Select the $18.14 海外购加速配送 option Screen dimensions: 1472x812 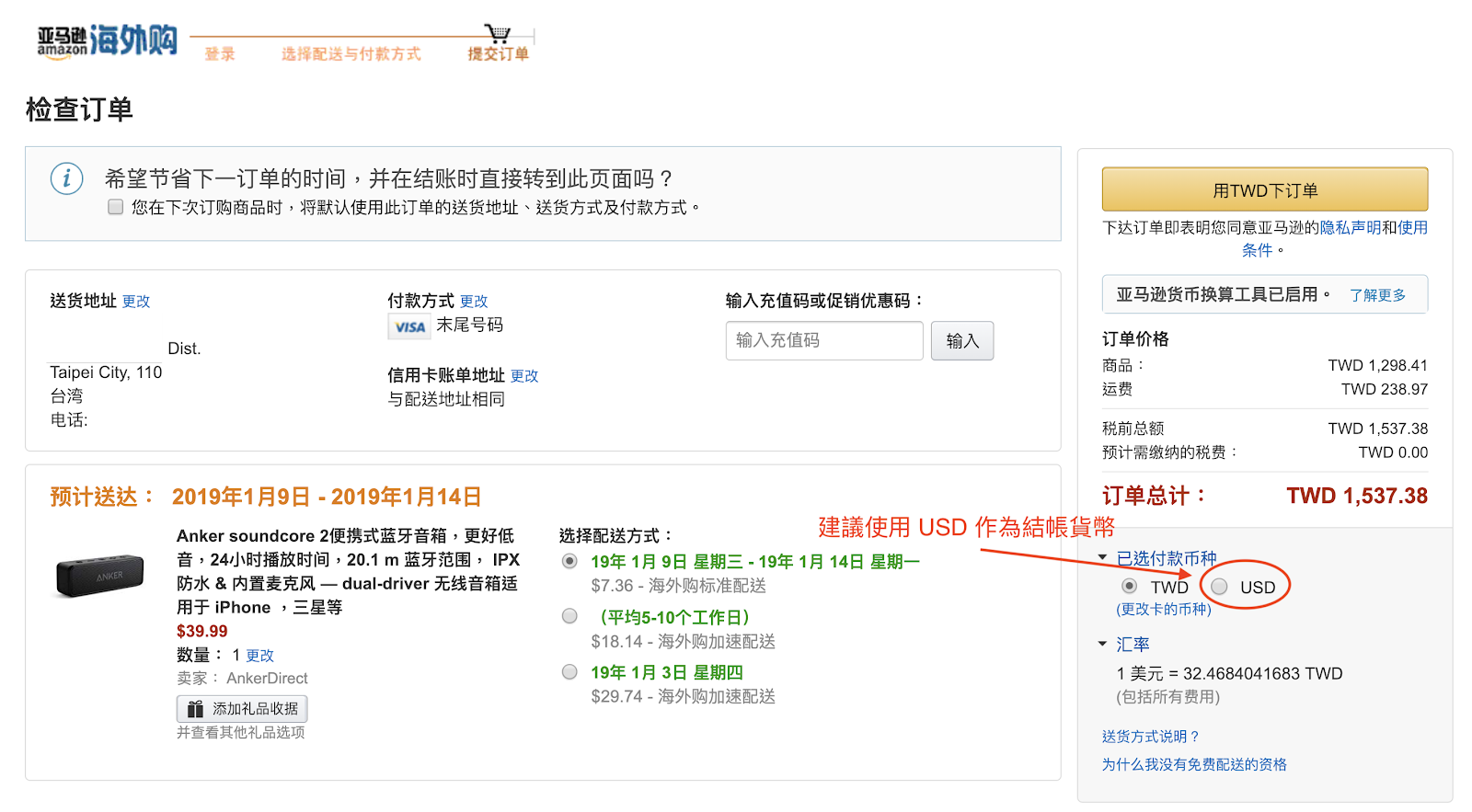[x=569, y=616]
